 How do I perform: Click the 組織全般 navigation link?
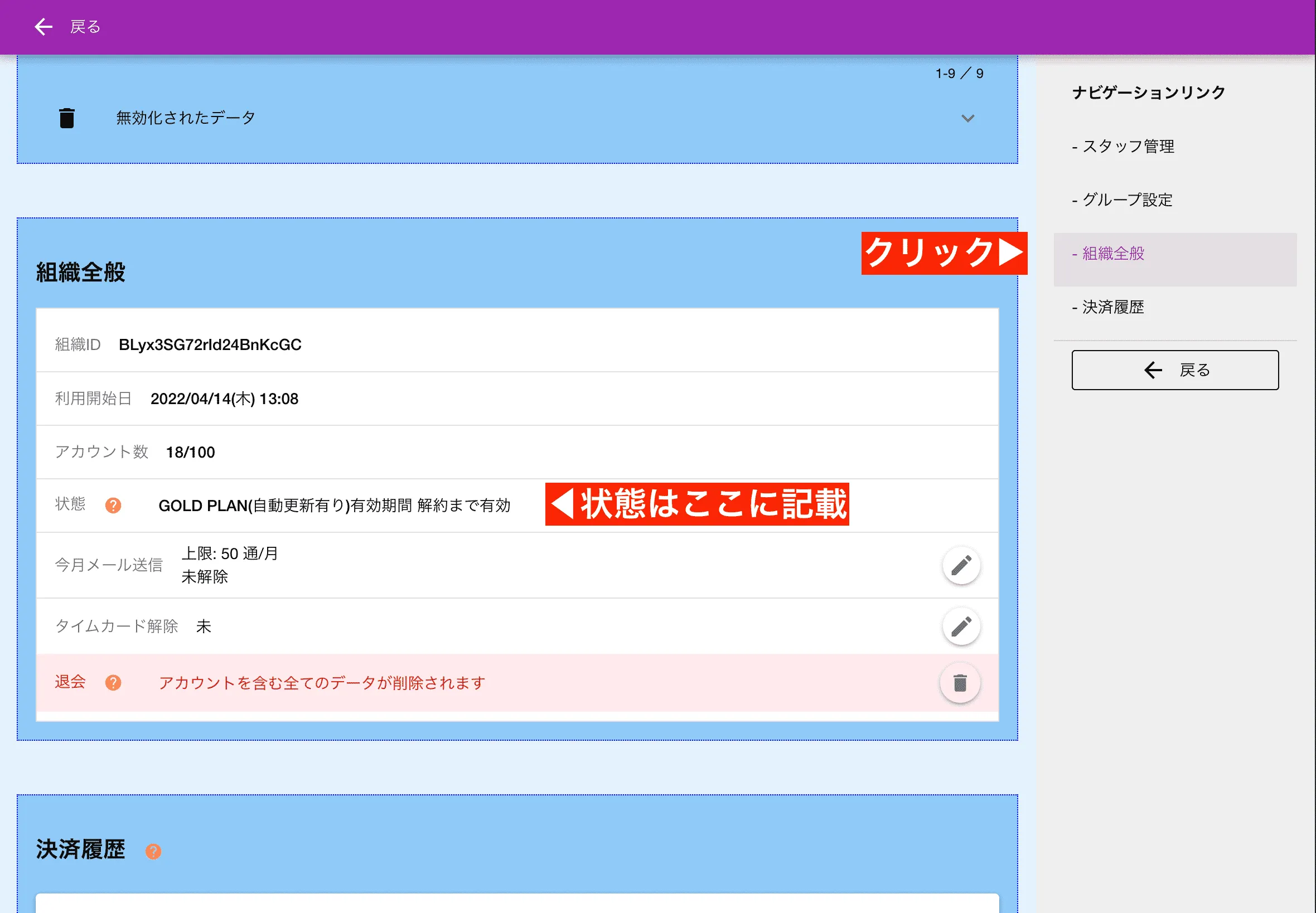(x=1112, y=254)
